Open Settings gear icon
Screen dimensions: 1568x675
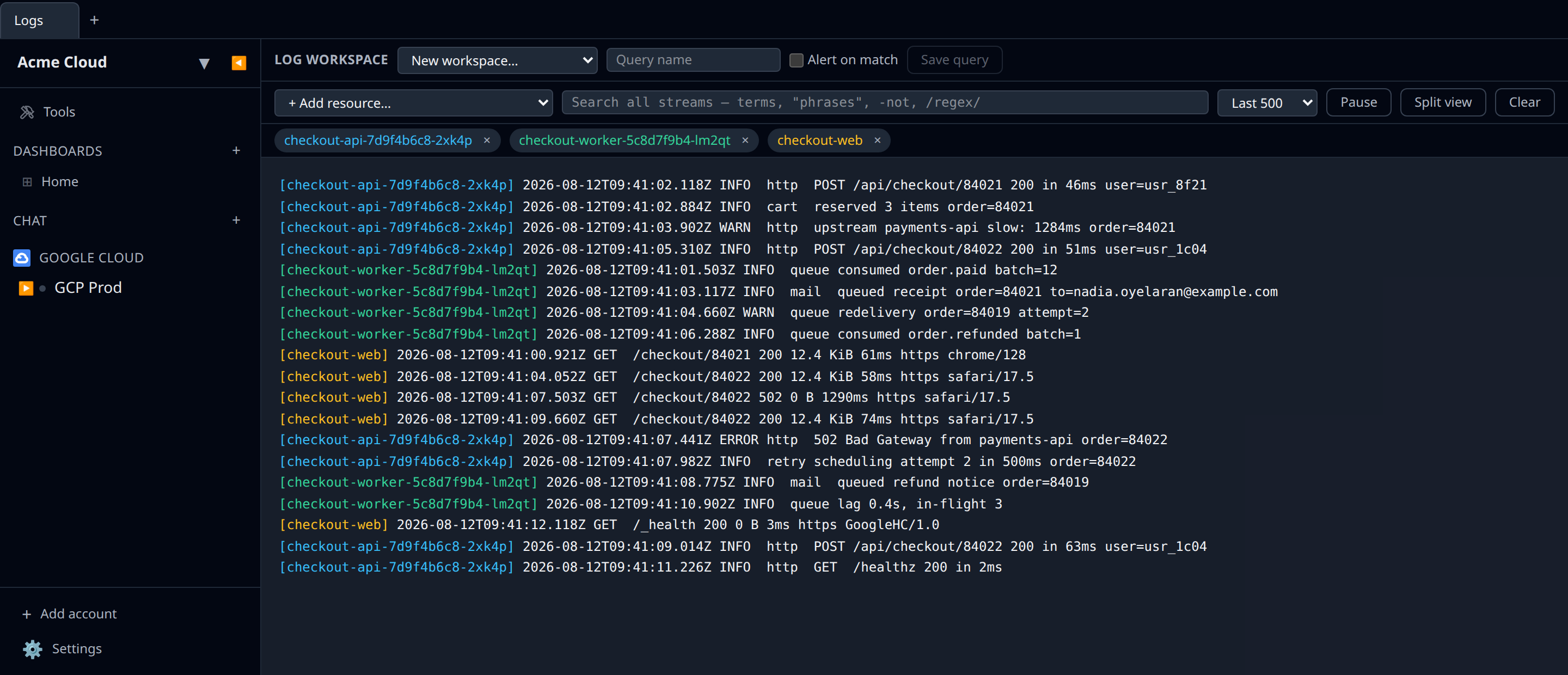click(x=33, y=649)
